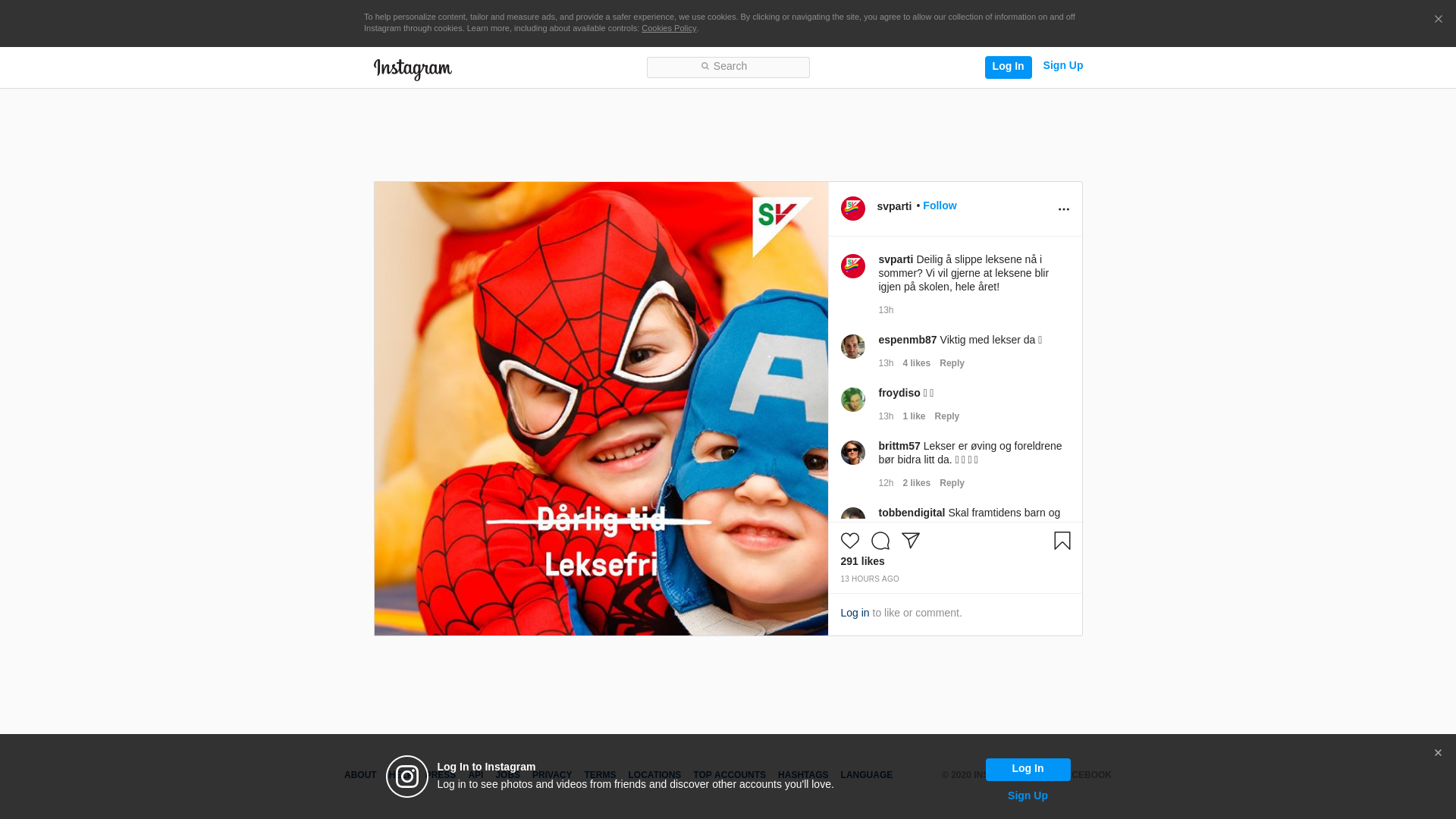
Task: Open the Sign Up link in header
Action: tap(1062, 65)
